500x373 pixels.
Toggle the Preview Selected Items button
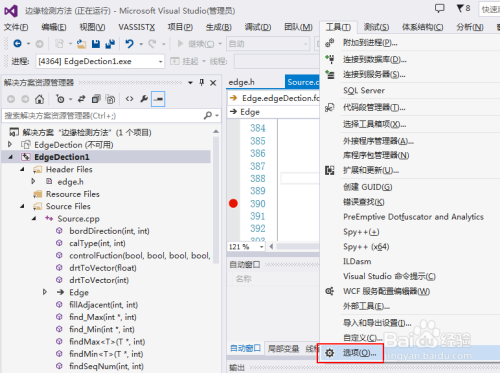coord(158,99)
